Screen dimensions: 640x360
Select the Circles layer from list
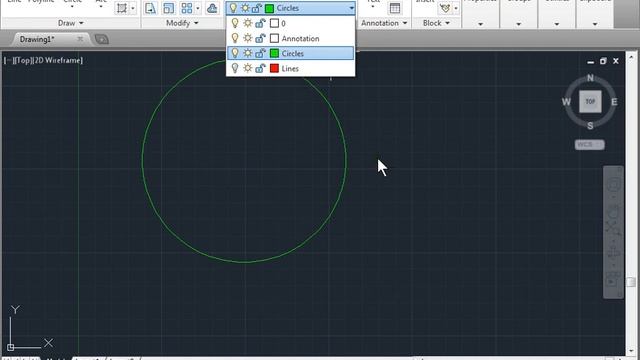coord(290,53)
